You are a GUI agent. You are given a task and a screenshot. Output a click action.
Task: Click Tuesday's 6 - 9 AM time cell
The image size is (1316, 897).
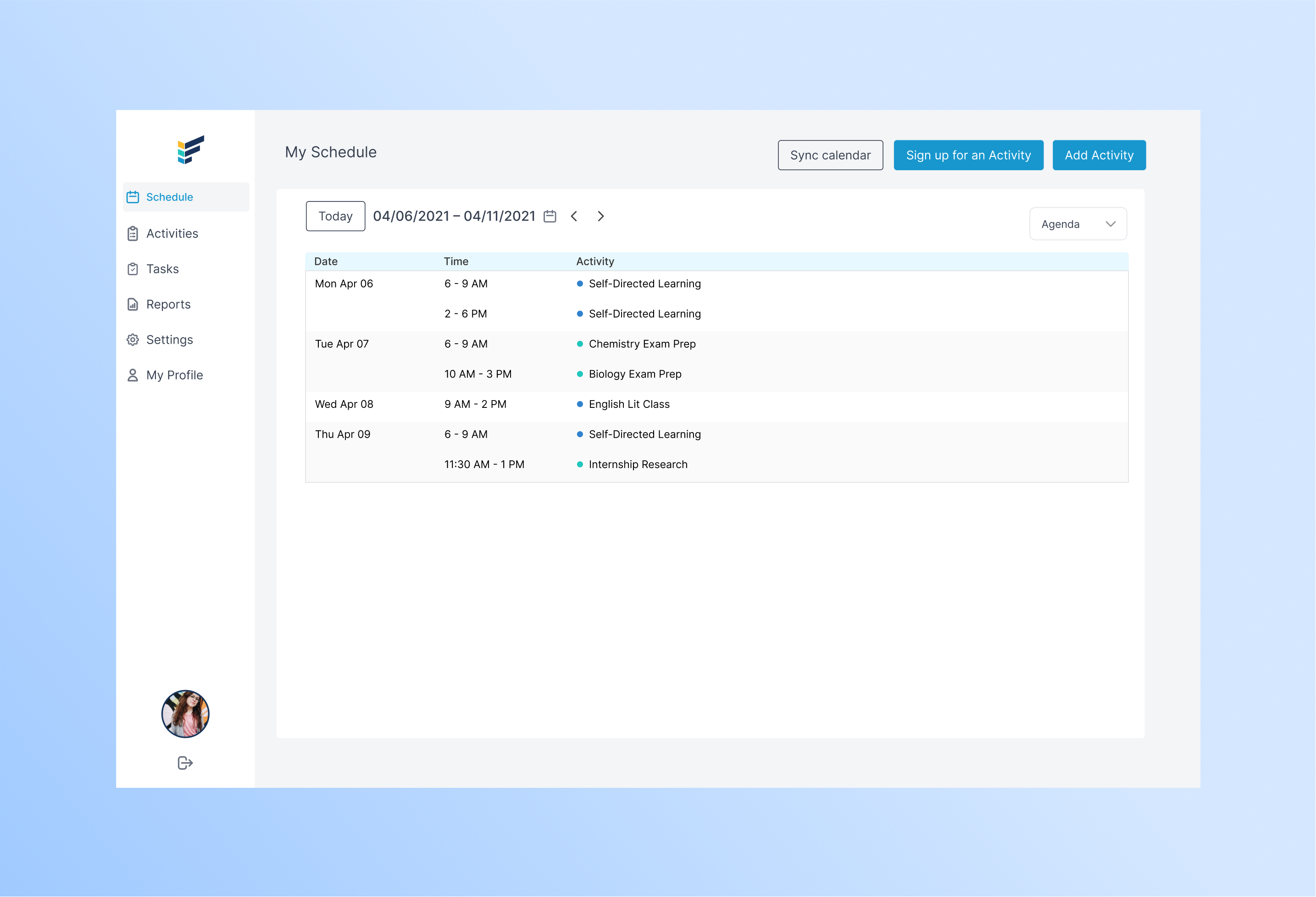point(466,344)
